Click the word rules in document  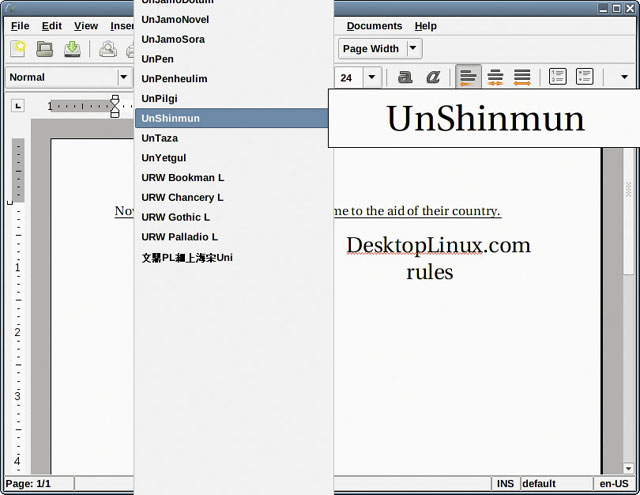pyautogui.click(x=430, y=272)
